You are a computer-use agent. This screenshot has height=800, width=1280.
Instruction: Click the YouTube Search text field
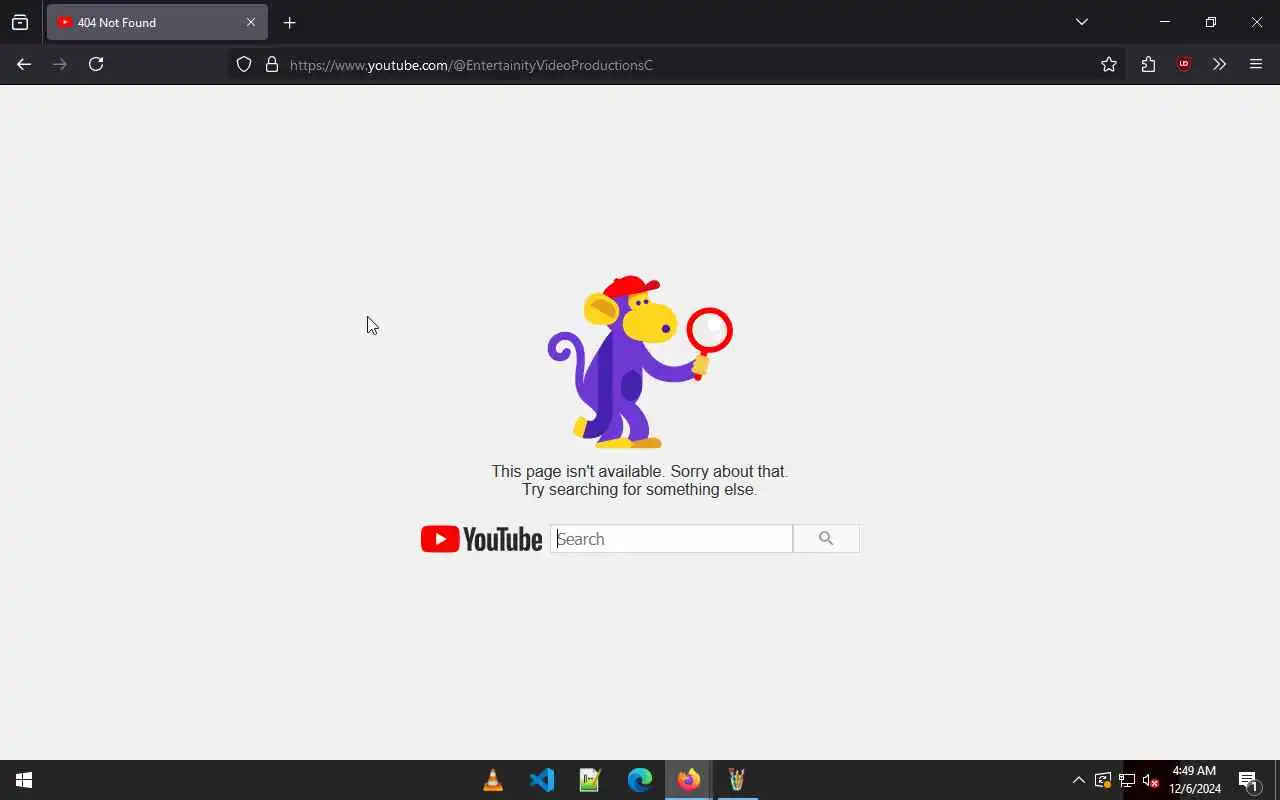(x=671, y=539)
